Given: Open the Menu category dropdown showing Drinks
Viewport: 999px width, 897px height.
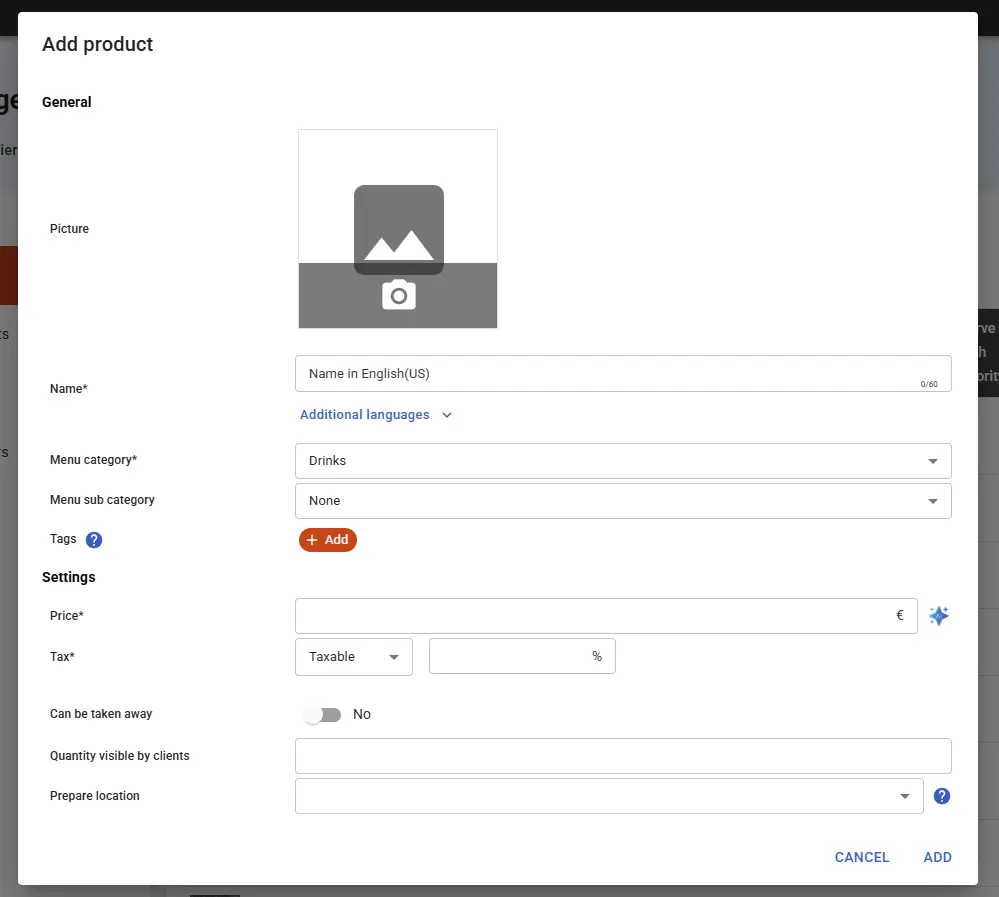Looking at the screenshot, I should (622, 461).
